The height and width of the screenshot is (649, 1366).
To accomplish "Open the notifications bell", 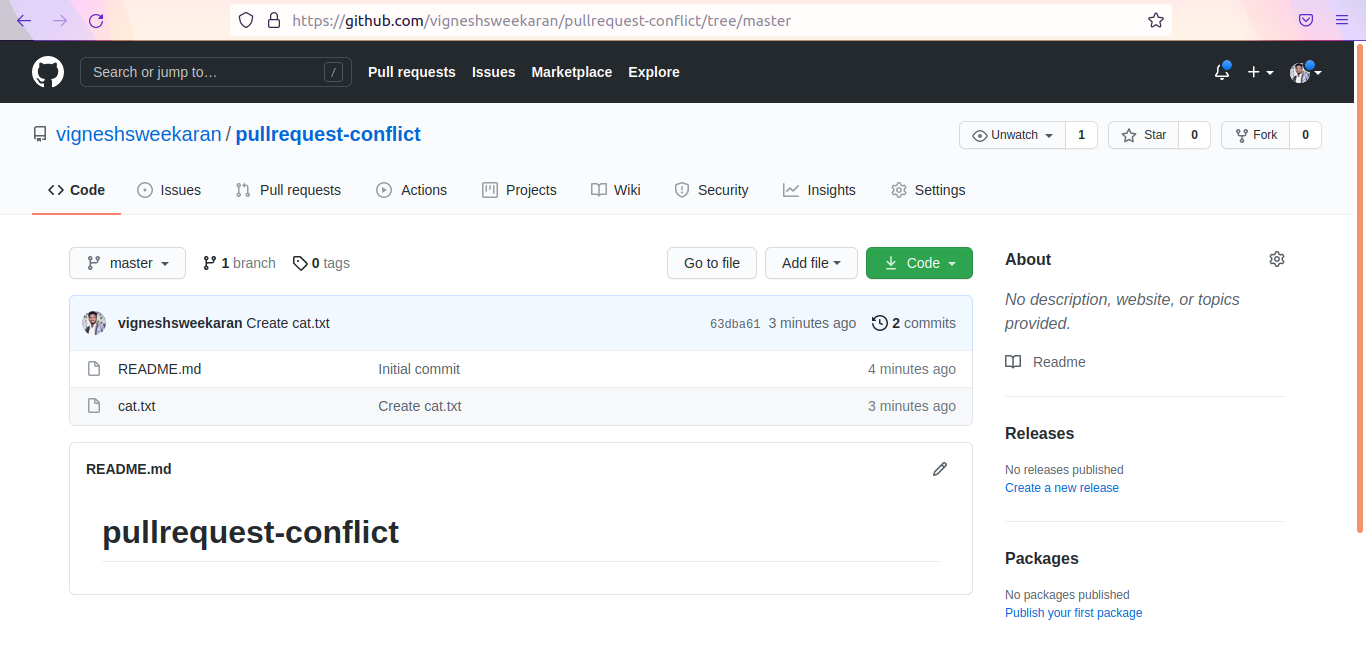I will [x=1221, y=72].
